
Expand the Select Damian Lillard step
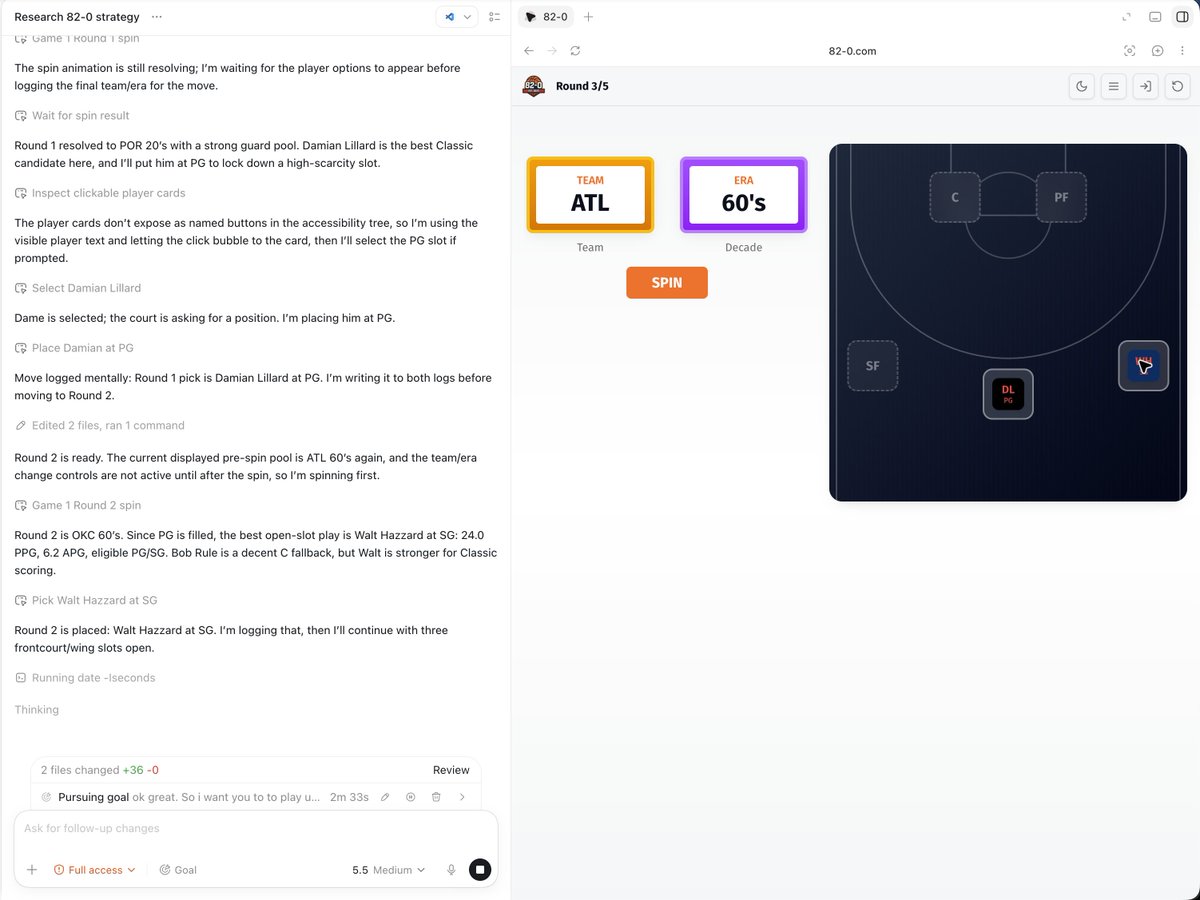[x=78, y=288]
